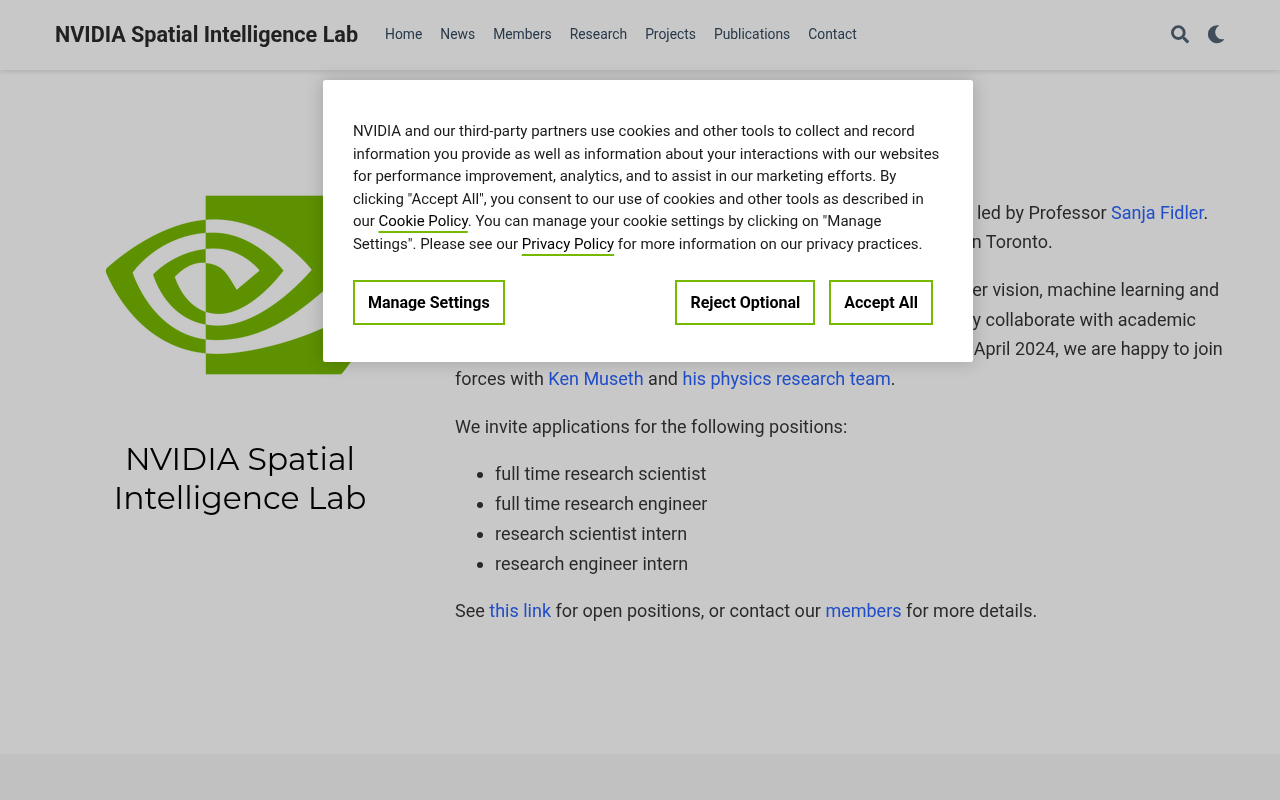Toggle dark mode with the moon icon
The height and width of the screenshot is (800, 1280).
click(1215, 34)
